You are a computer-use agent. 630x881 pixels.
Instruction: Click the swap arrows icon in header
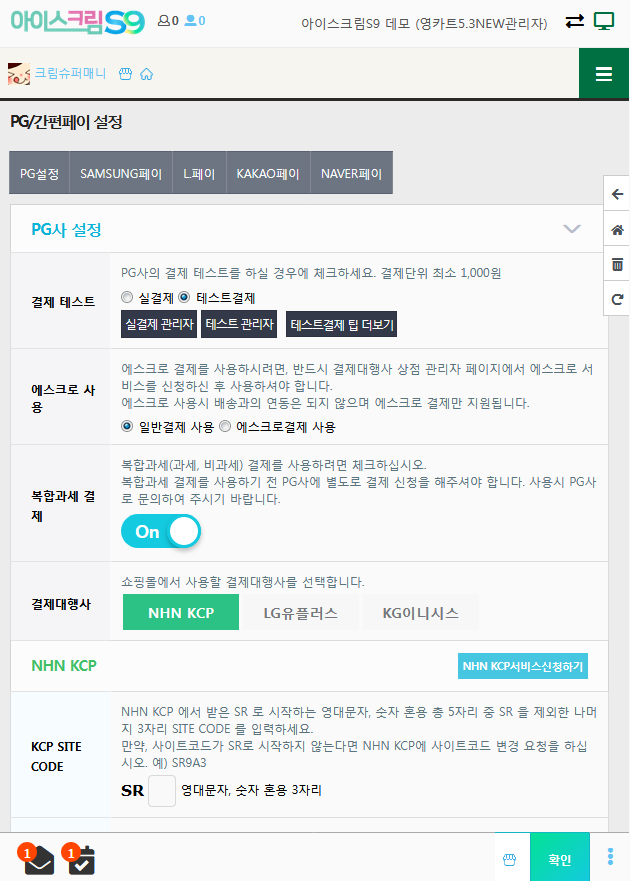[574, 22]
